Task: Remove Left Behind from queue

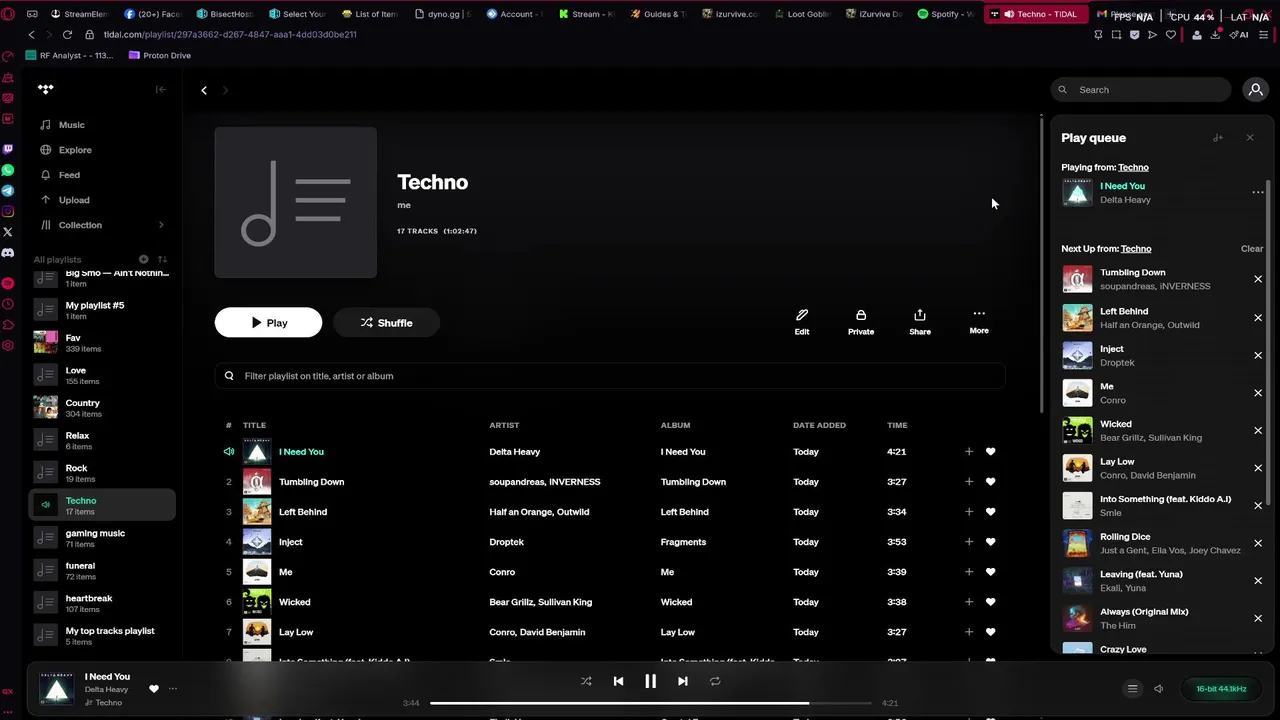Action: pyautogui.click(x=1258, y=318)
